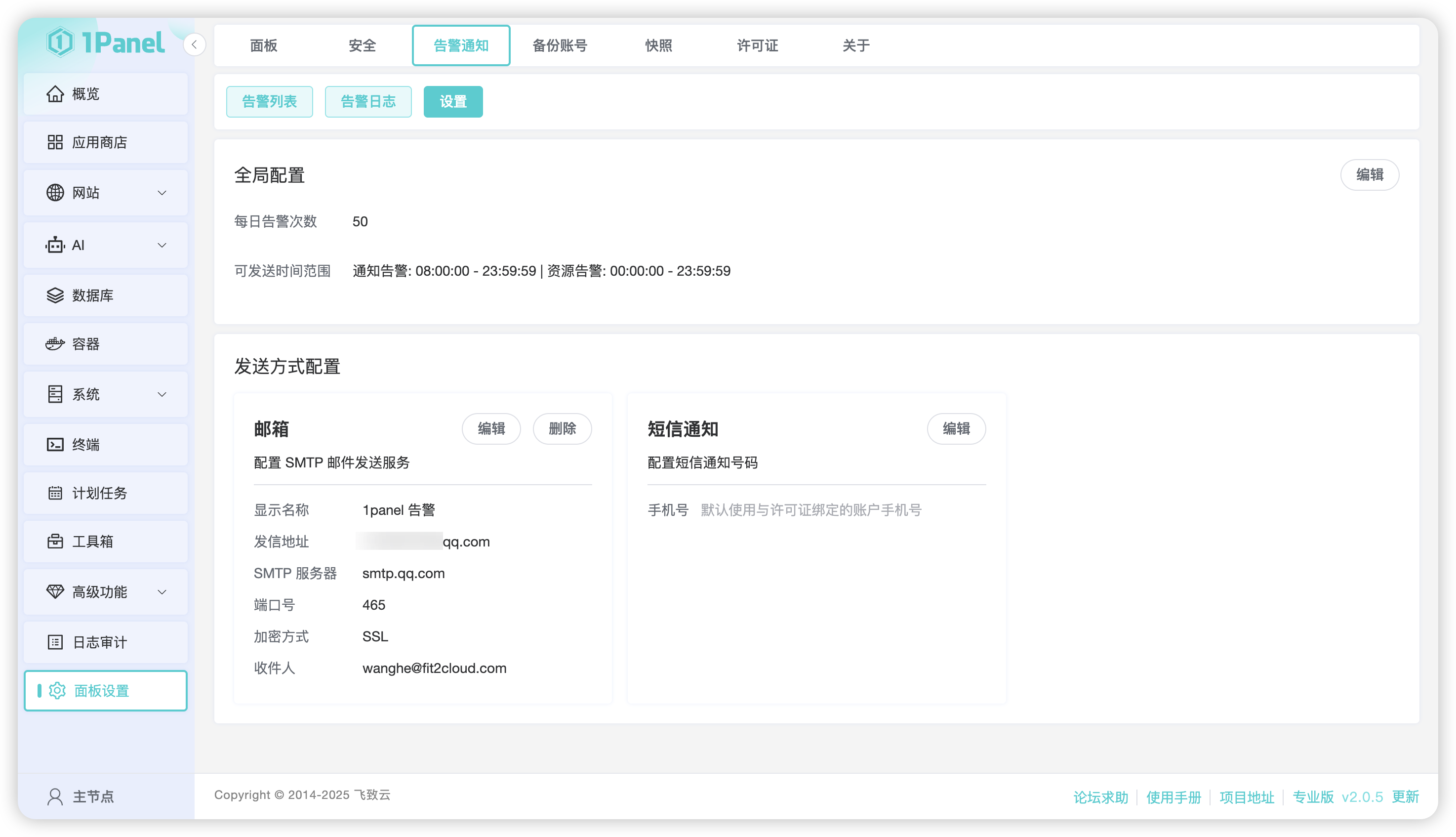Expand the 网站 submenu chevron

162,193
